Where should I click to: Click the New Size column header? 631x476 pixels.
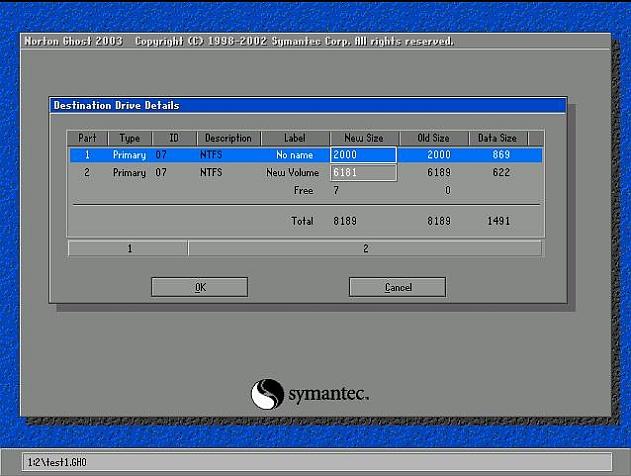[364, 138]
